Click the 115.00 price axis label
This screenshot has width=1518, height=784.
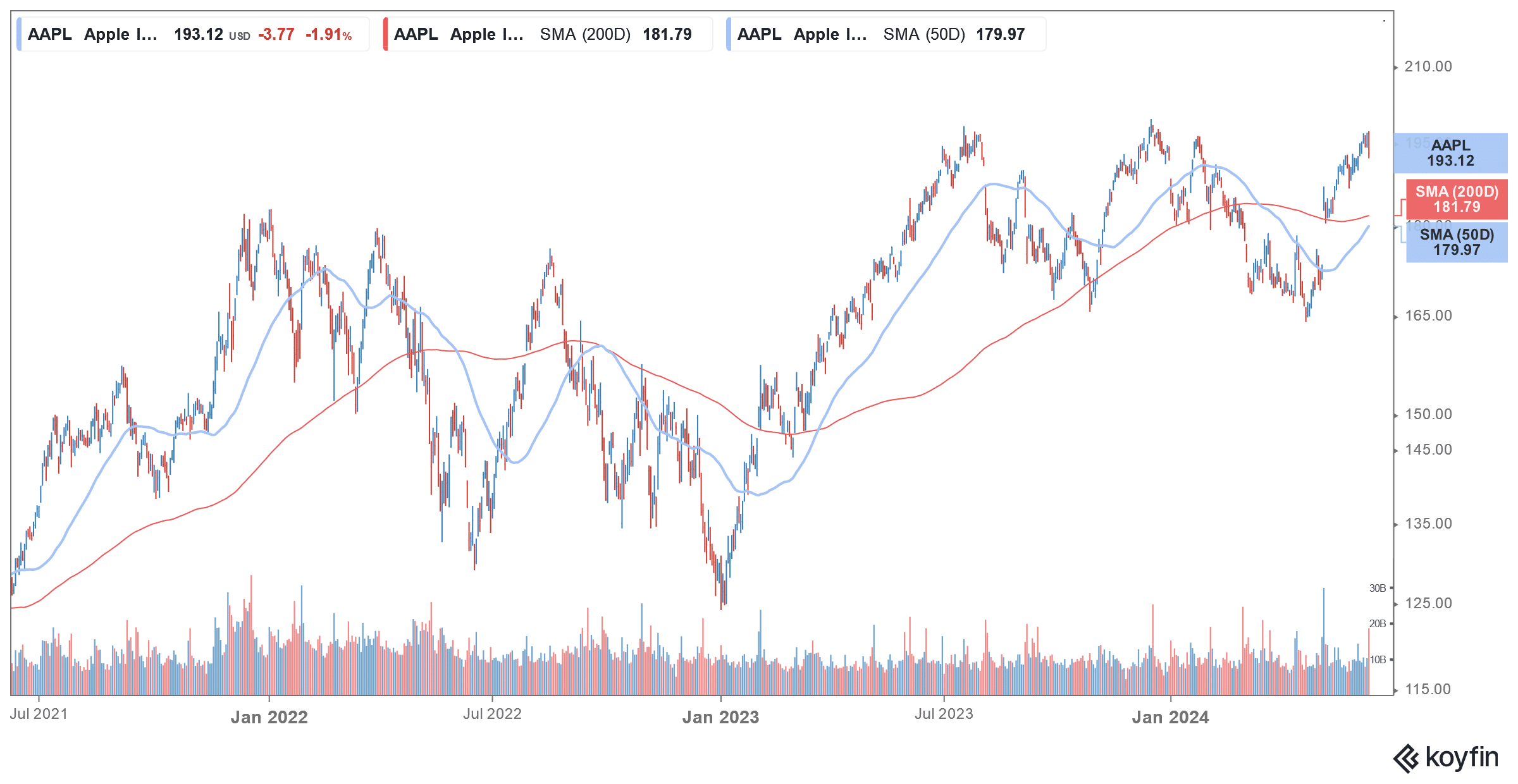[x=1428, y=689]
